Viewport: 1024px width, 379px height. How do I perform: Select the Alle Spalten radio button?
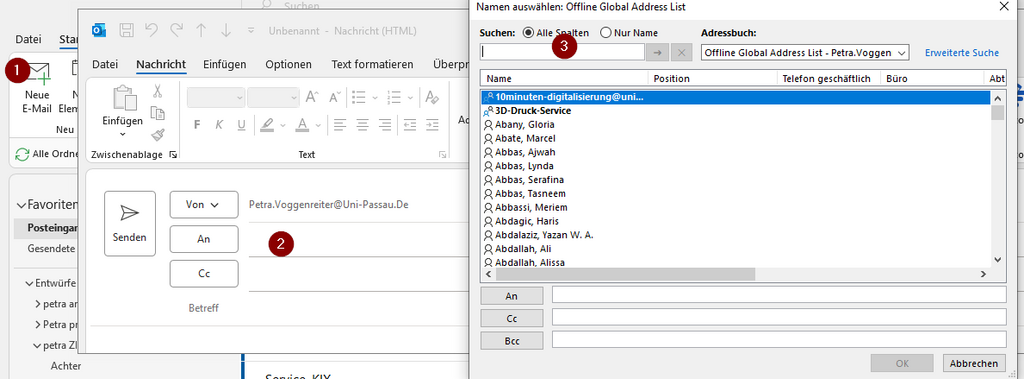coord(528,33)
